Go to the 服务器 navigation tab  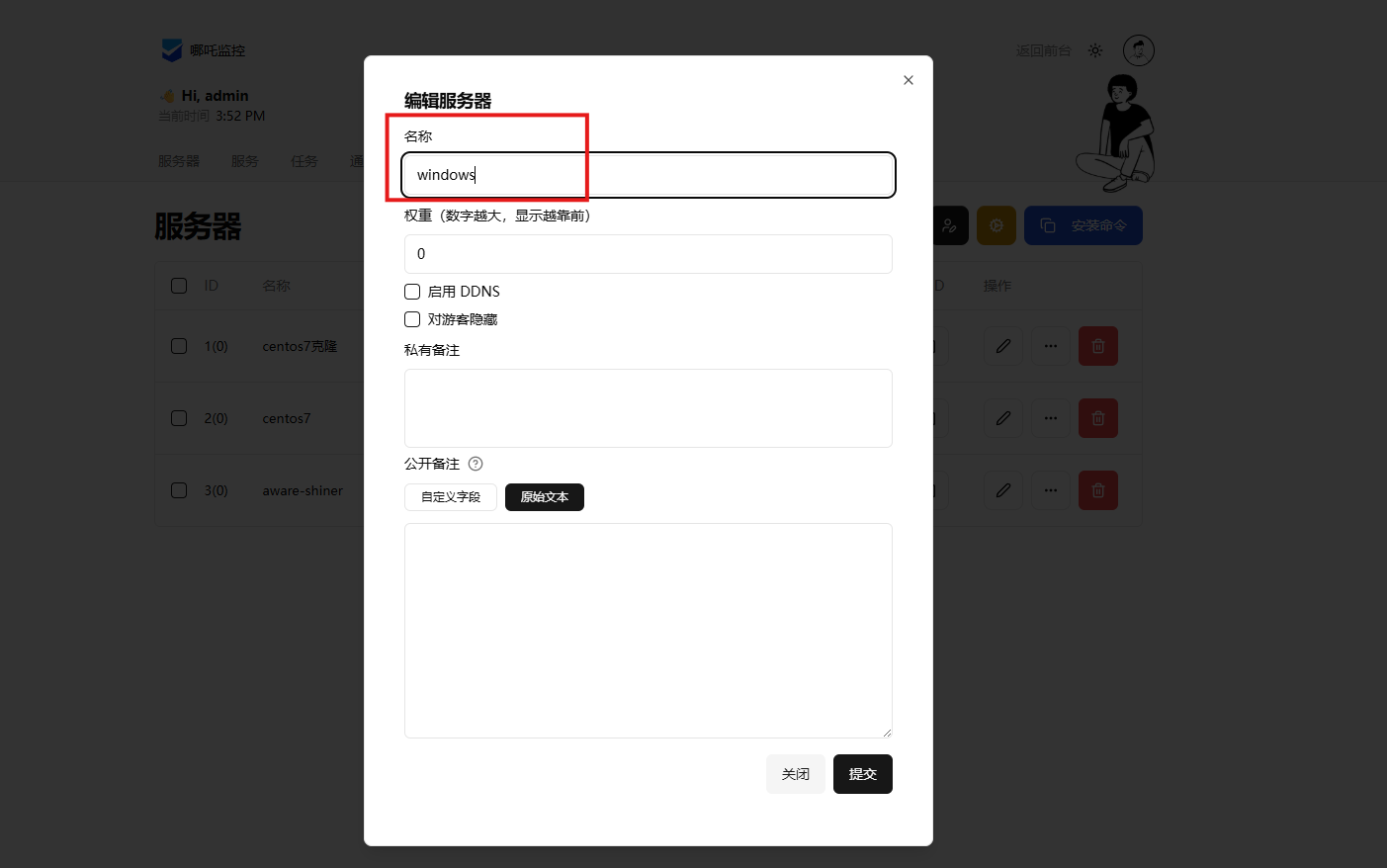coord(179,161)
